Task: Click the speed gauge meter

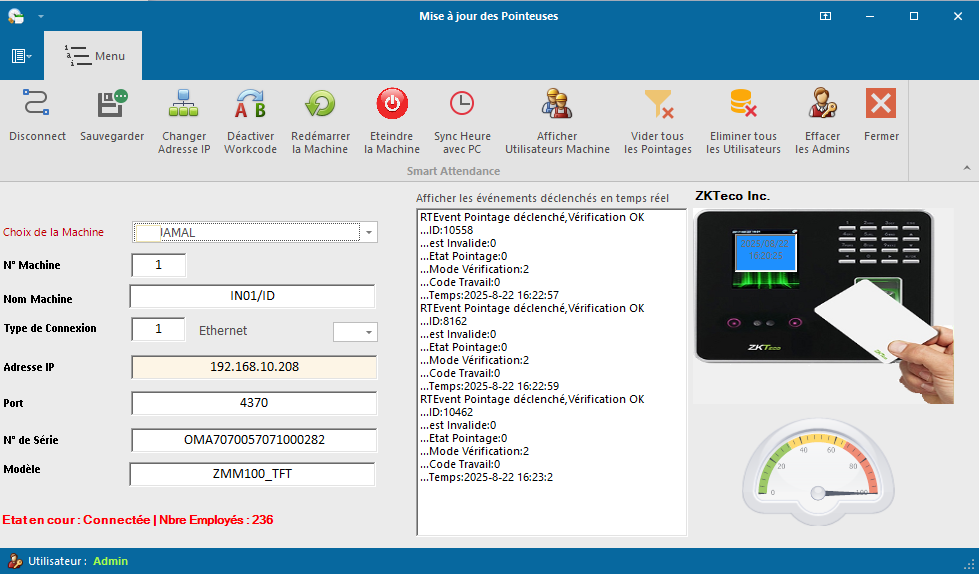Action: (x=819, y=462)
